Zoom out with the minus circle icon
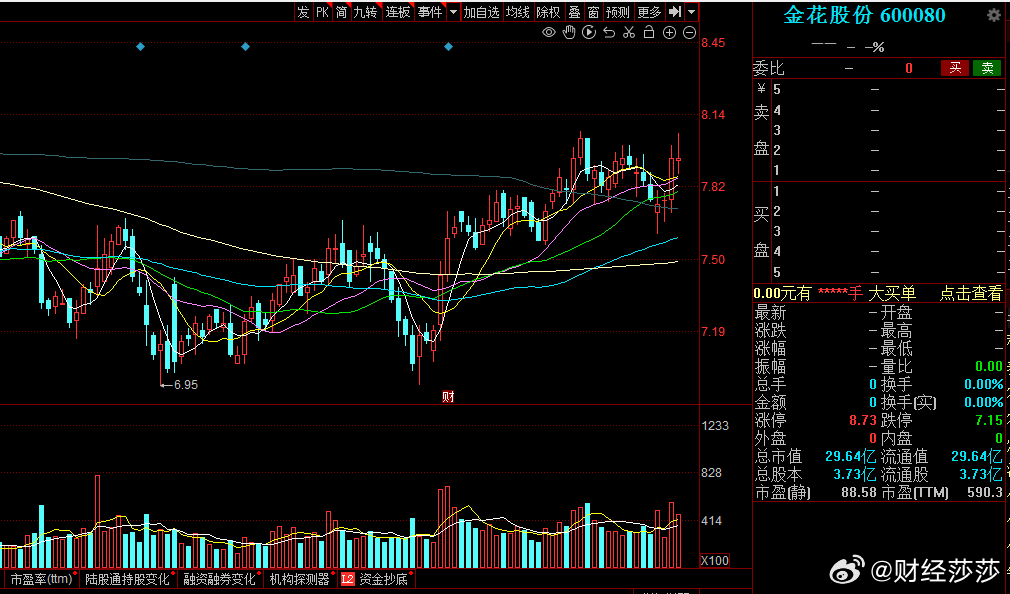Image resolution: width=1010 pixels, height=594 pixels. [x=689, y=32]
